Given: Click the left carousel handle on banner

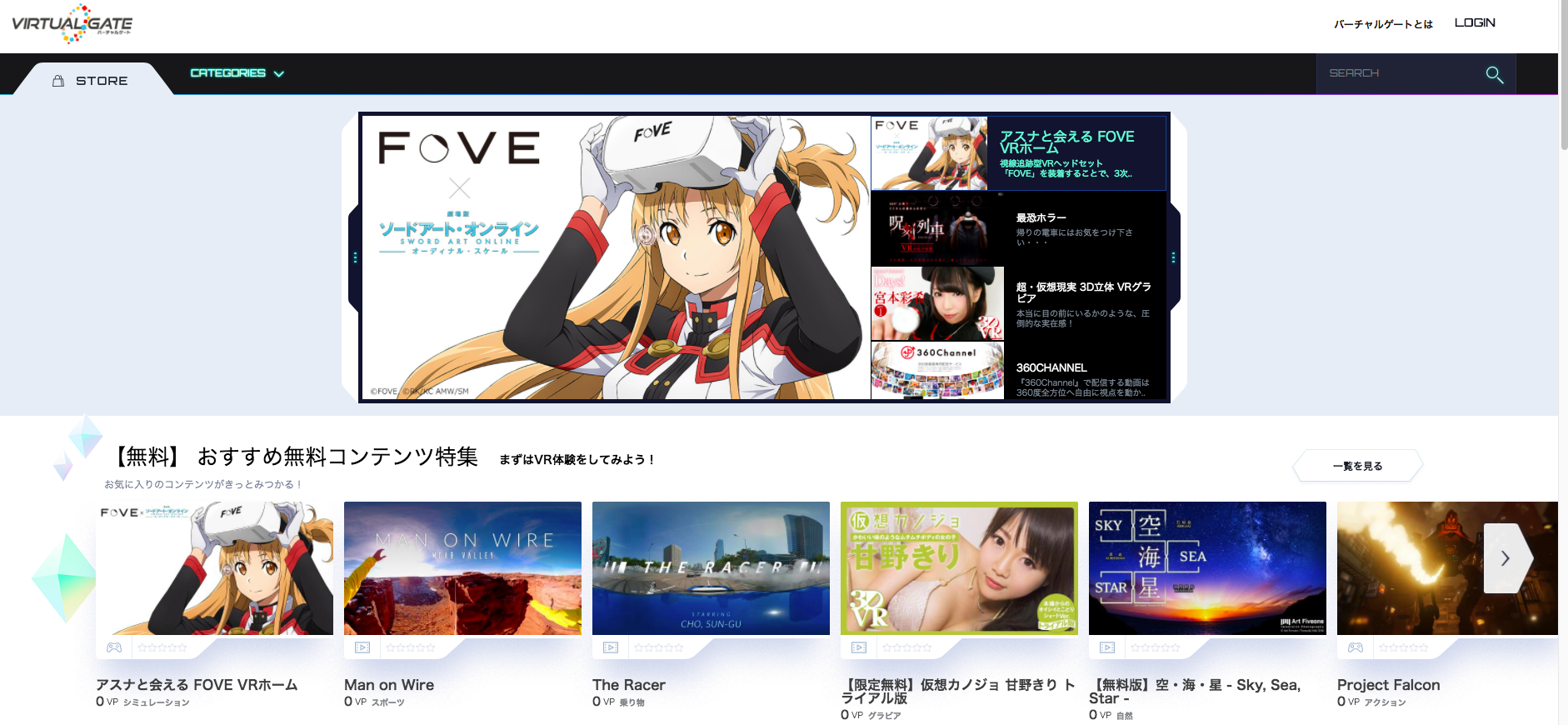Looking at the screenshot, I should 354,258.
